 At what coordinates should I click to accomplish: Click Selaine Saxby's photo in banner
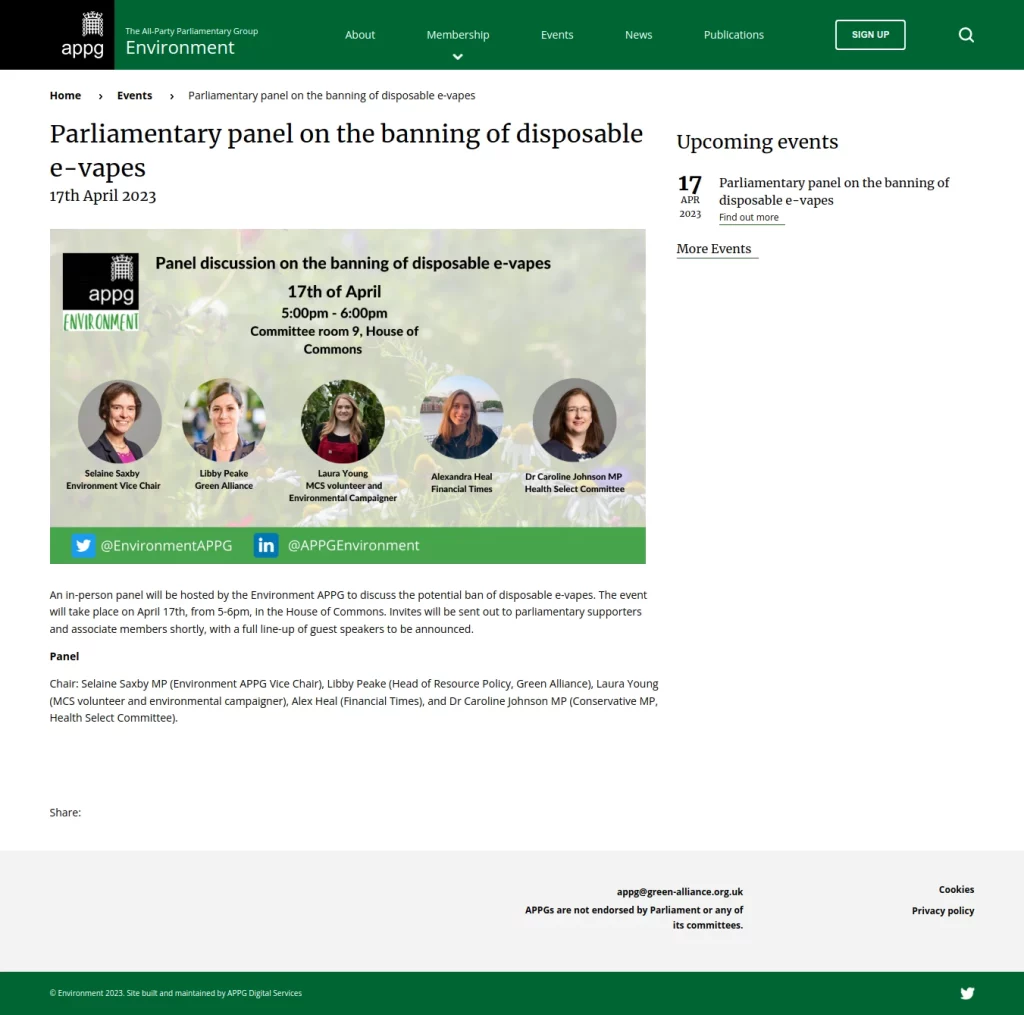pos(119,421)
